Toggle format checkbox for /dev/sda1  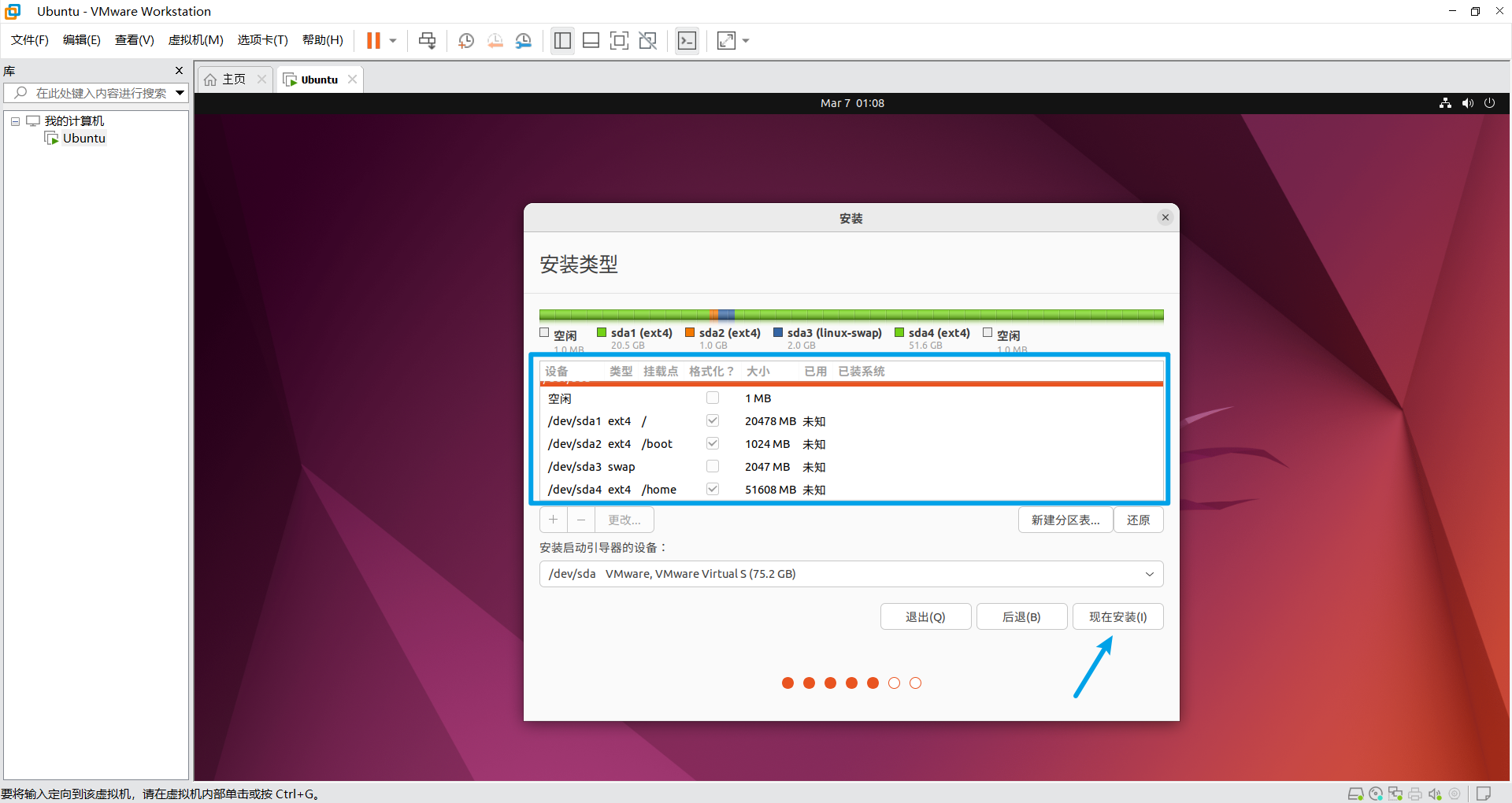(713, 421)
